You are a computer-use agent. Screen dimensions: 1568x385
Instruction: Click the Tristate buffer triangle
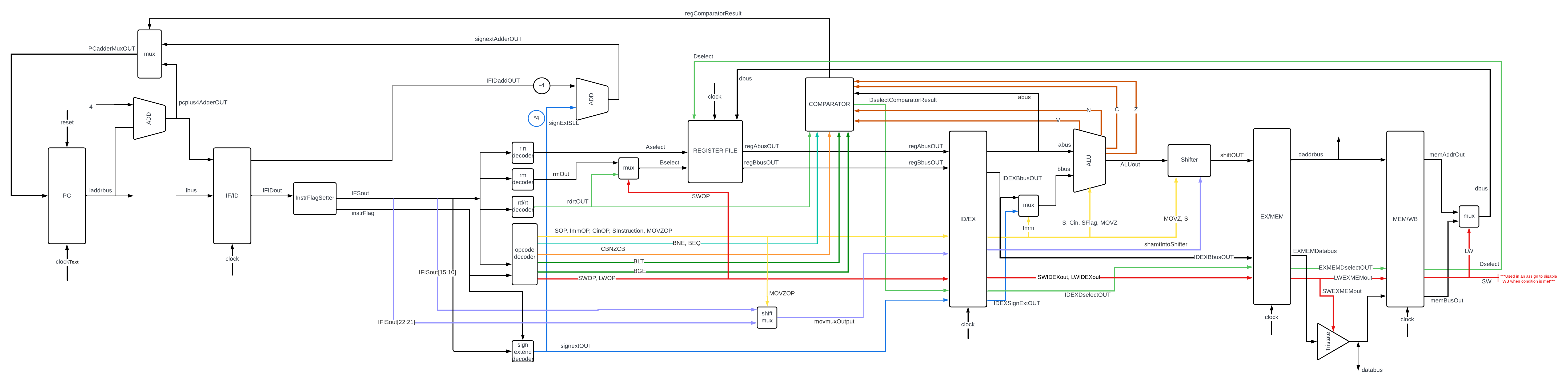tap(1331, 342)
